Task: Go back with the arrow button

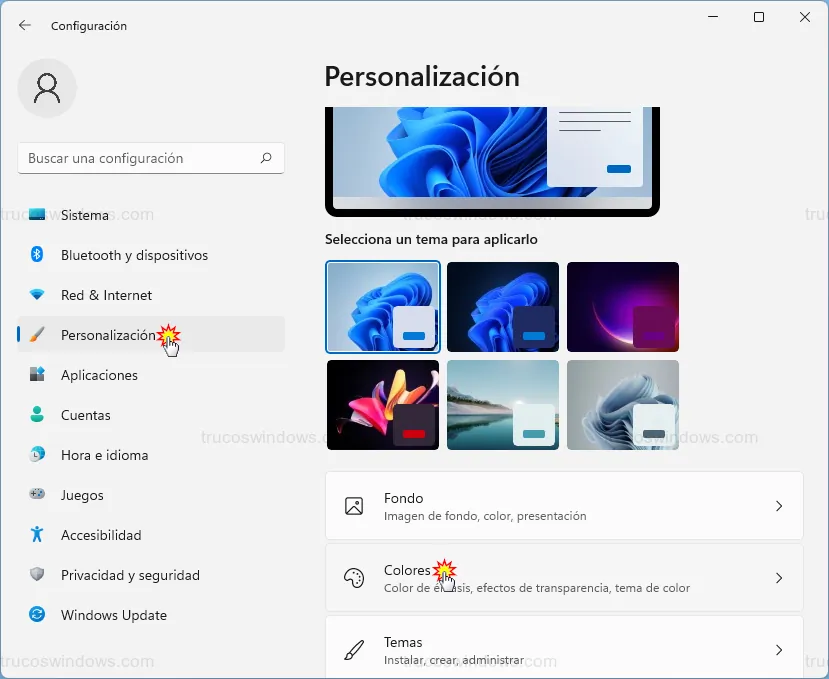Action: (25, 25)
